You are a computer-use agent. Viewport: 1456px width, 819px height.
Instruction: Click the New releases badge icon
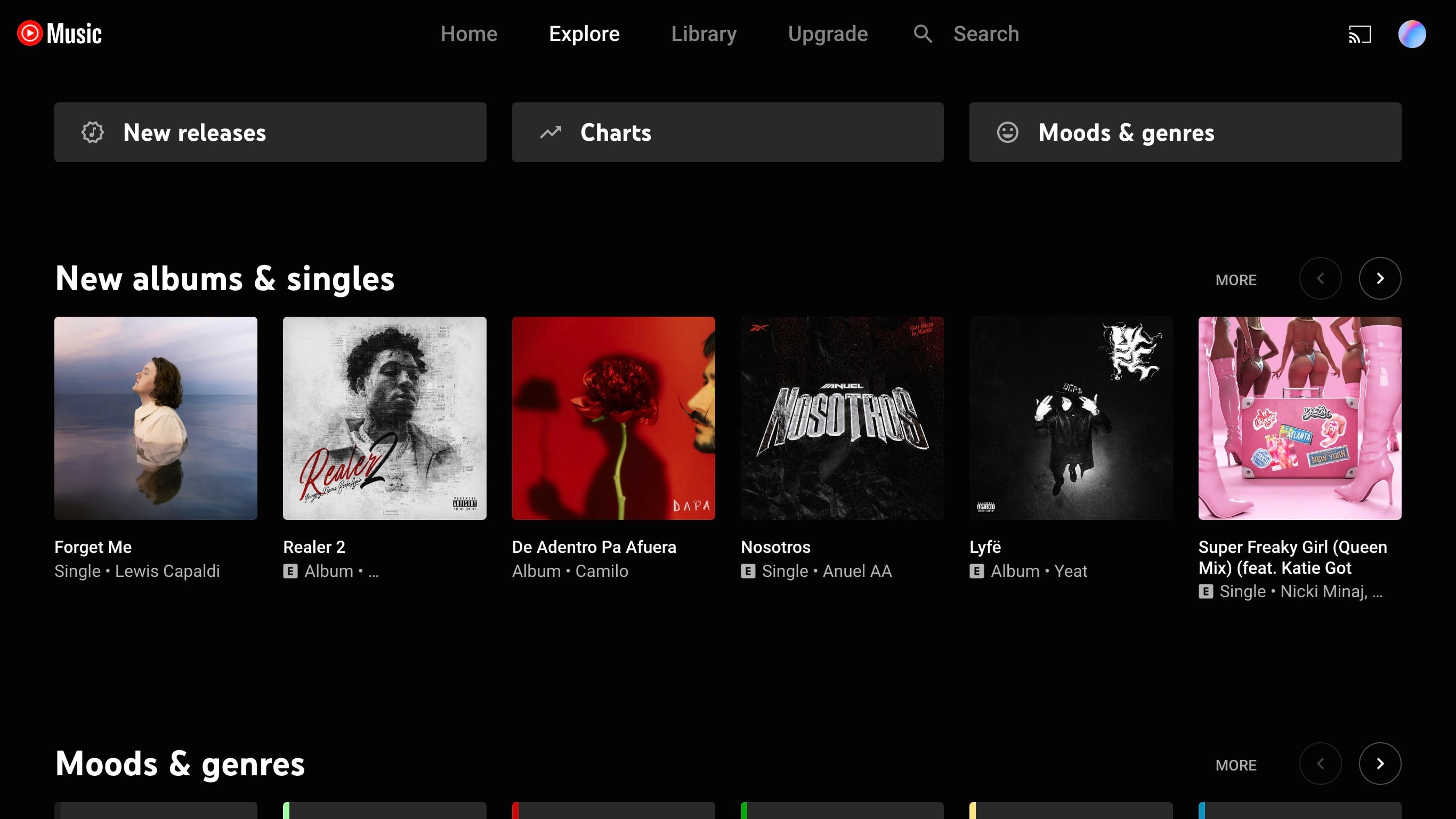pos(93,132)
